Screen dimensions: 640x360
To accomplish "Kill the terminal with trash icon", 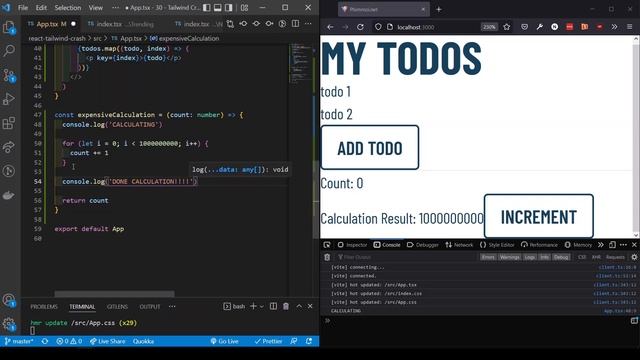I will pos(286,306).
